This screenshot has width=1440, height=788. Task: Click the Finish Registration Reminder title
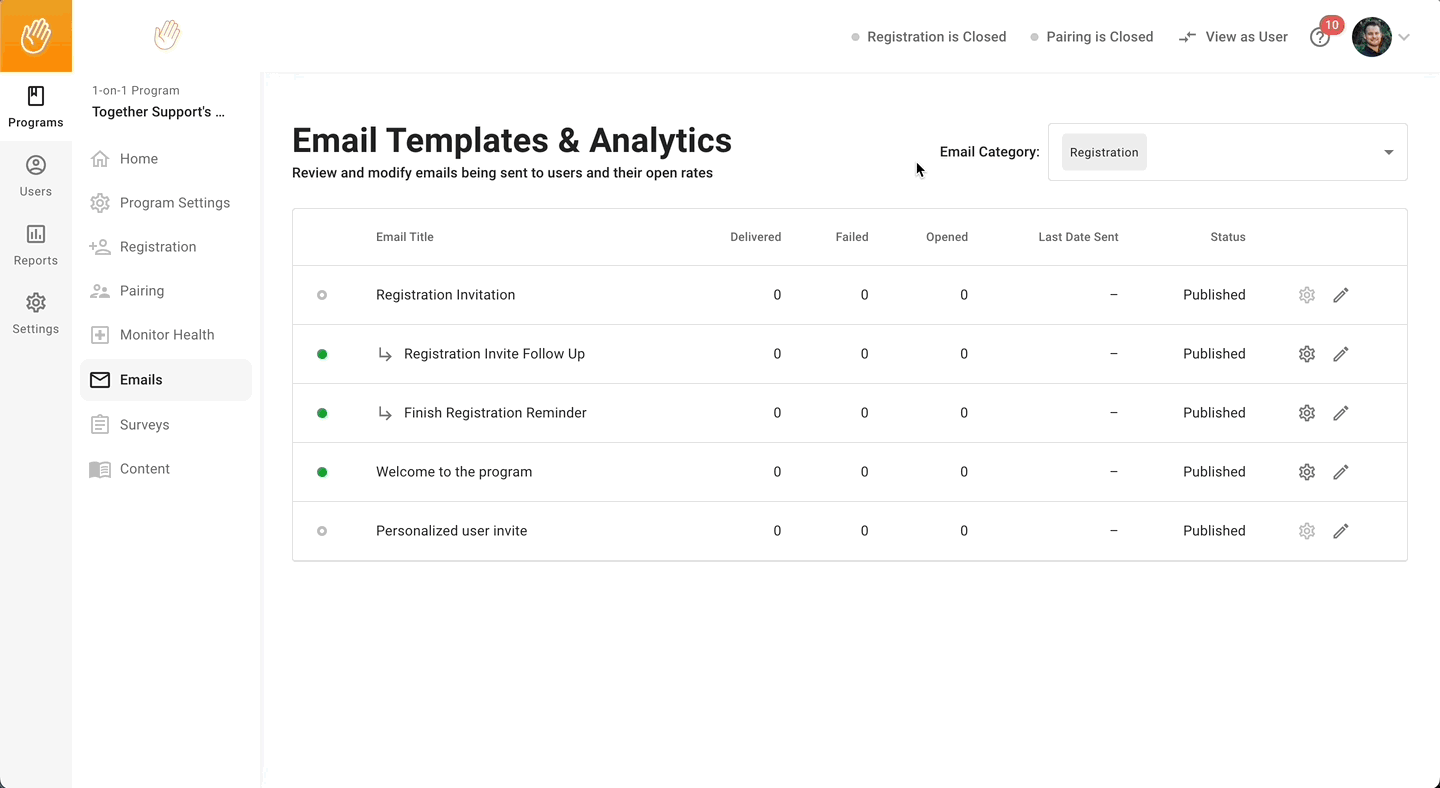pyautogui.click(x=495, y=413)
